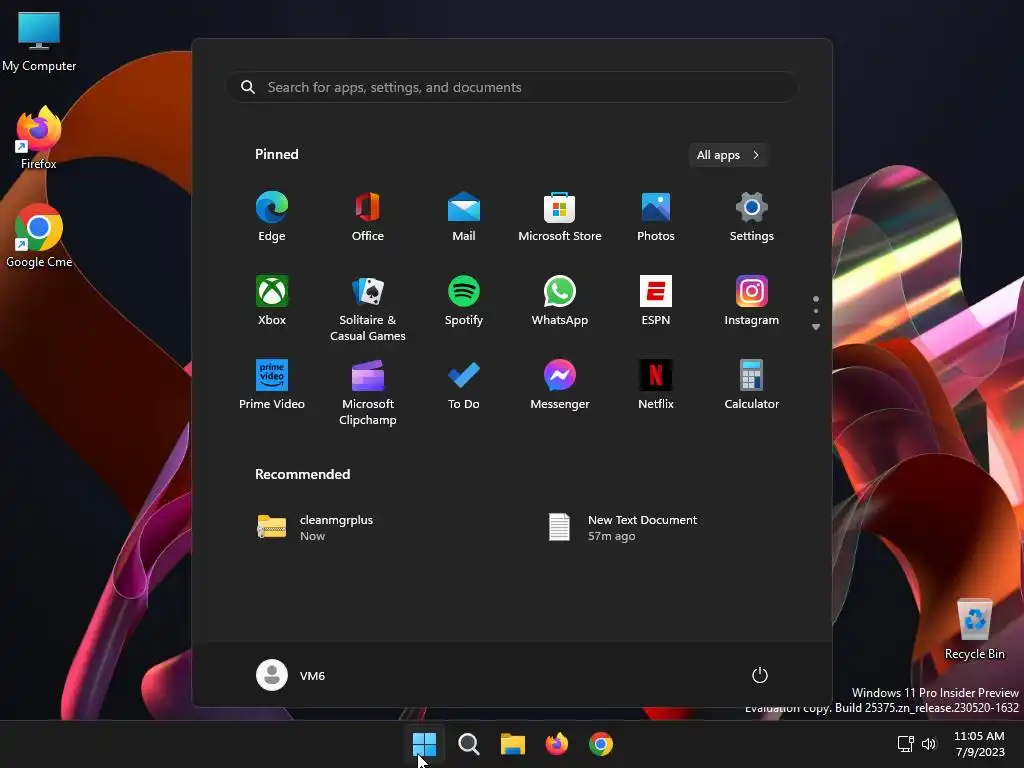
Task: Open Microsoft Store
Action: [560, 217]
